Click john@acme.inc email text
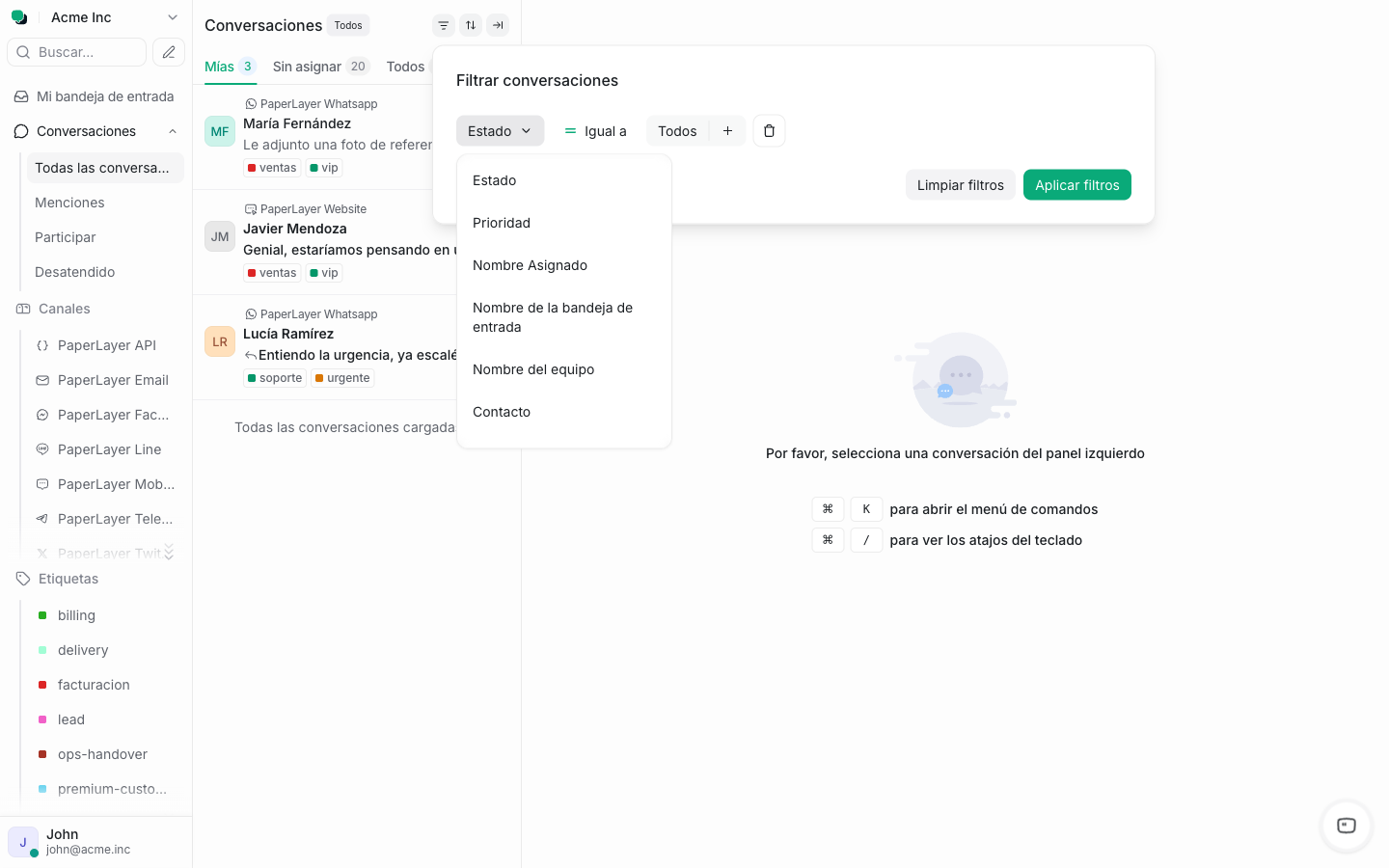The height and width of the screenshot is (868, 1389). coord(88,850)
